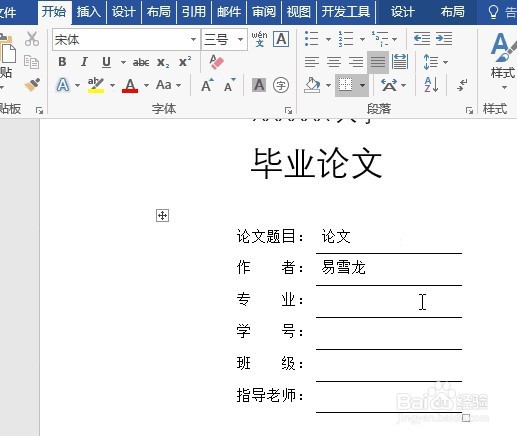Screen dimensions: 517x436
Task: Toggle Italic formatting
Action: pyautogui.click(x=84, y=62)
